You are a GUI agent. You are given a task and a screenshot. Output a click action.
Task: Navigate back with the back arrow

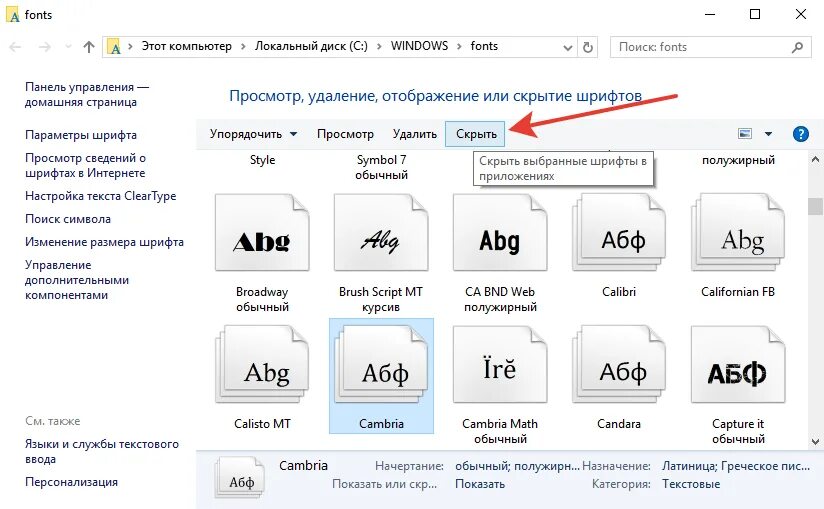15,47
